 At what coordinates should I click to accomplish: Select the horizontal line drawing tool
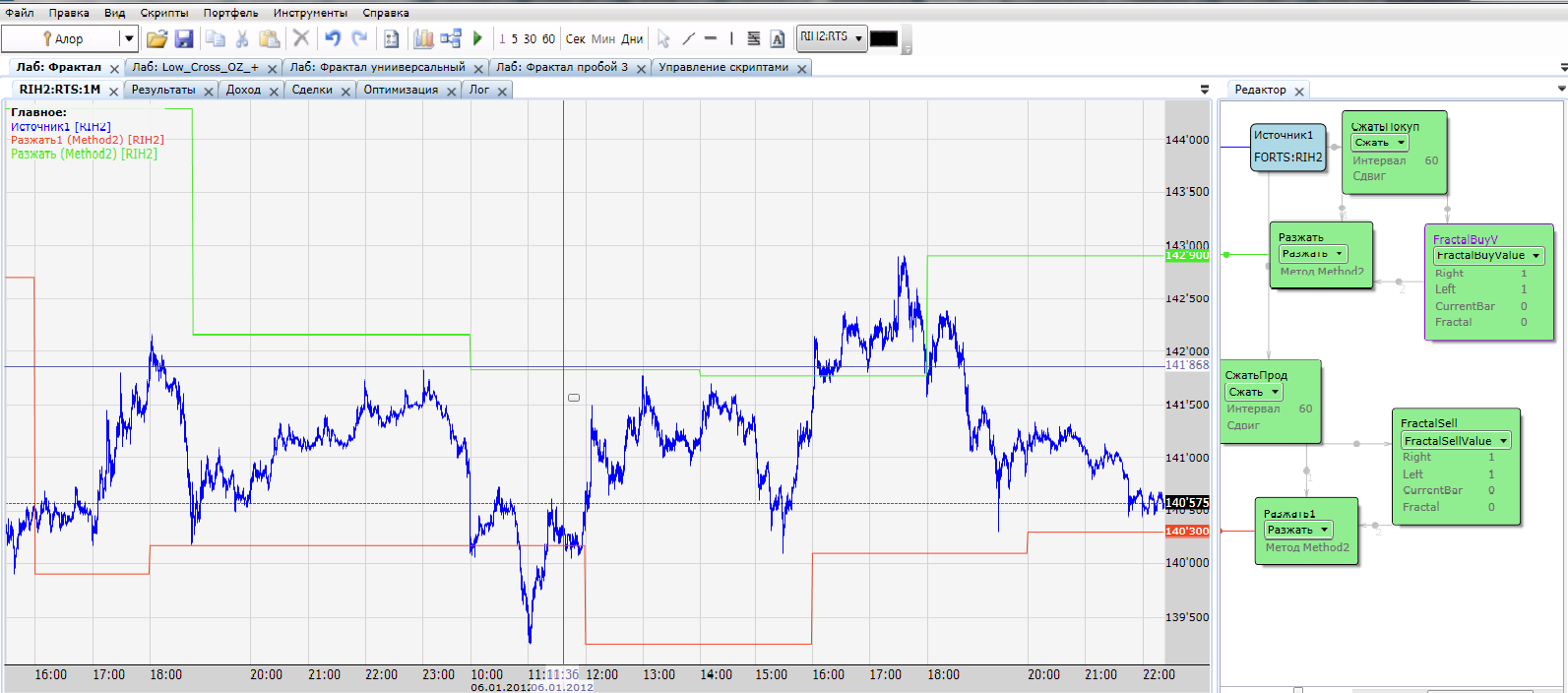tap(711, 38)
